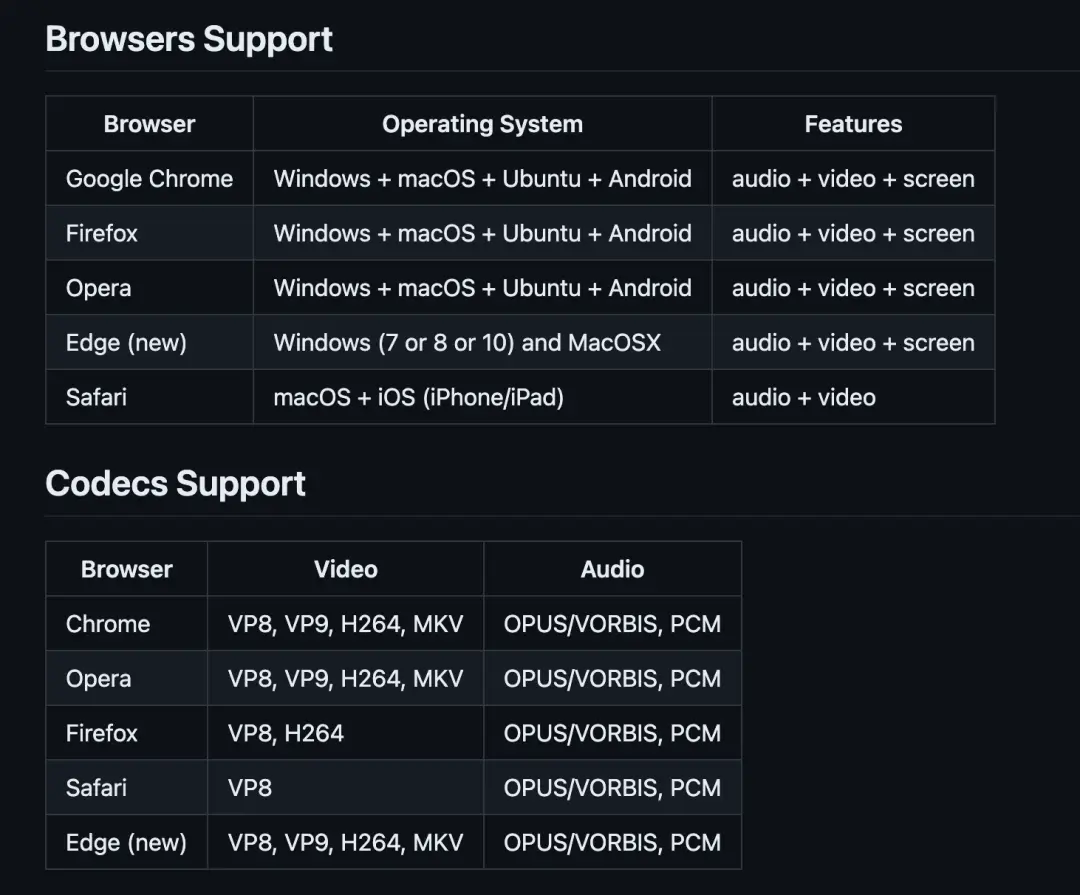Click the Codecs Support heading

click(175, 484)
